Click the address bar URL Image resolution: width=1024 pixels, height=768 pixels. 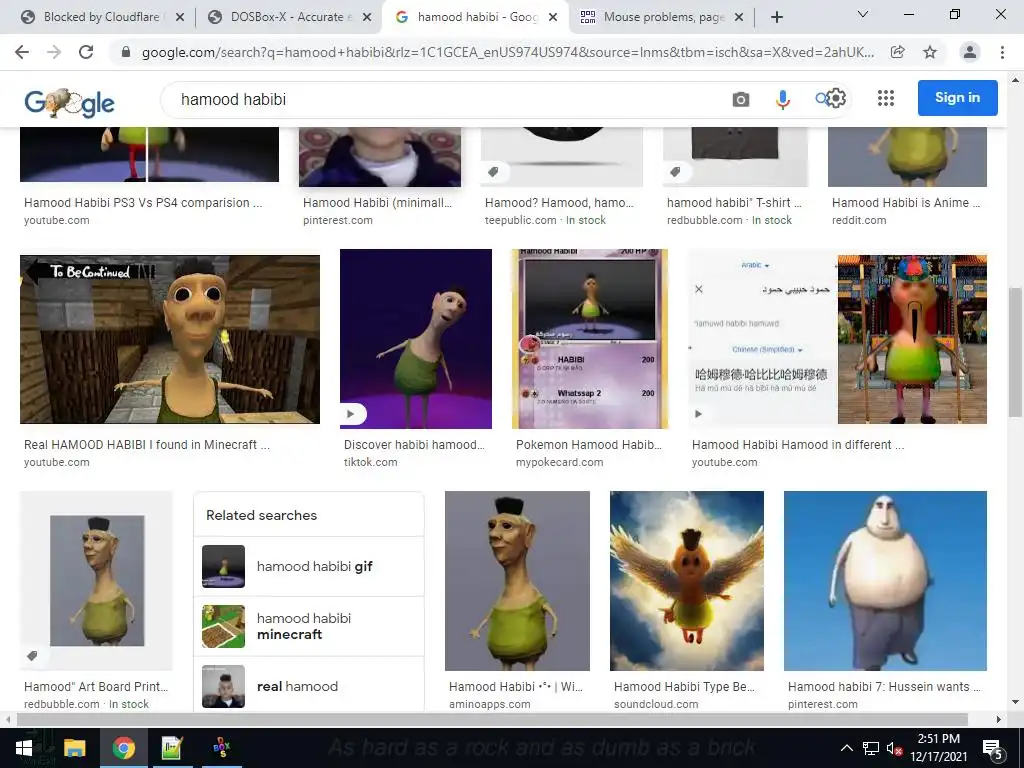[x=507, y=52]
